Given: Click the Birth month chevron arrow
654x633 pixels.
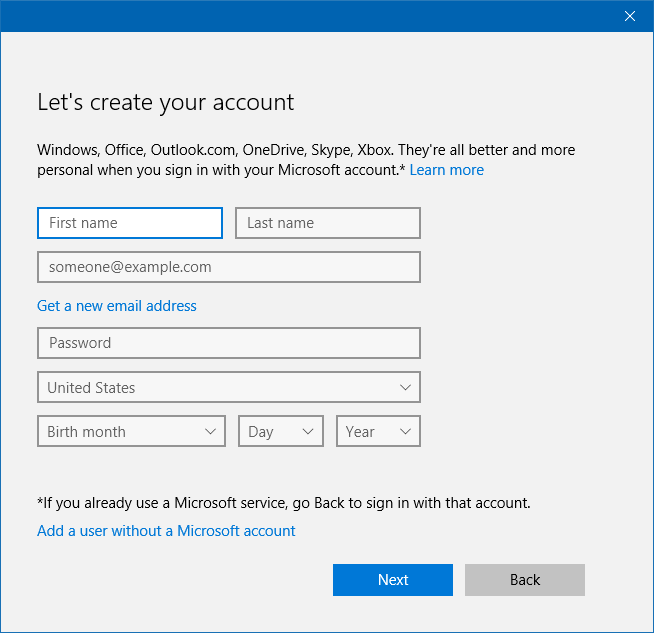Looking at the screenshot, I should coord(211,432).
